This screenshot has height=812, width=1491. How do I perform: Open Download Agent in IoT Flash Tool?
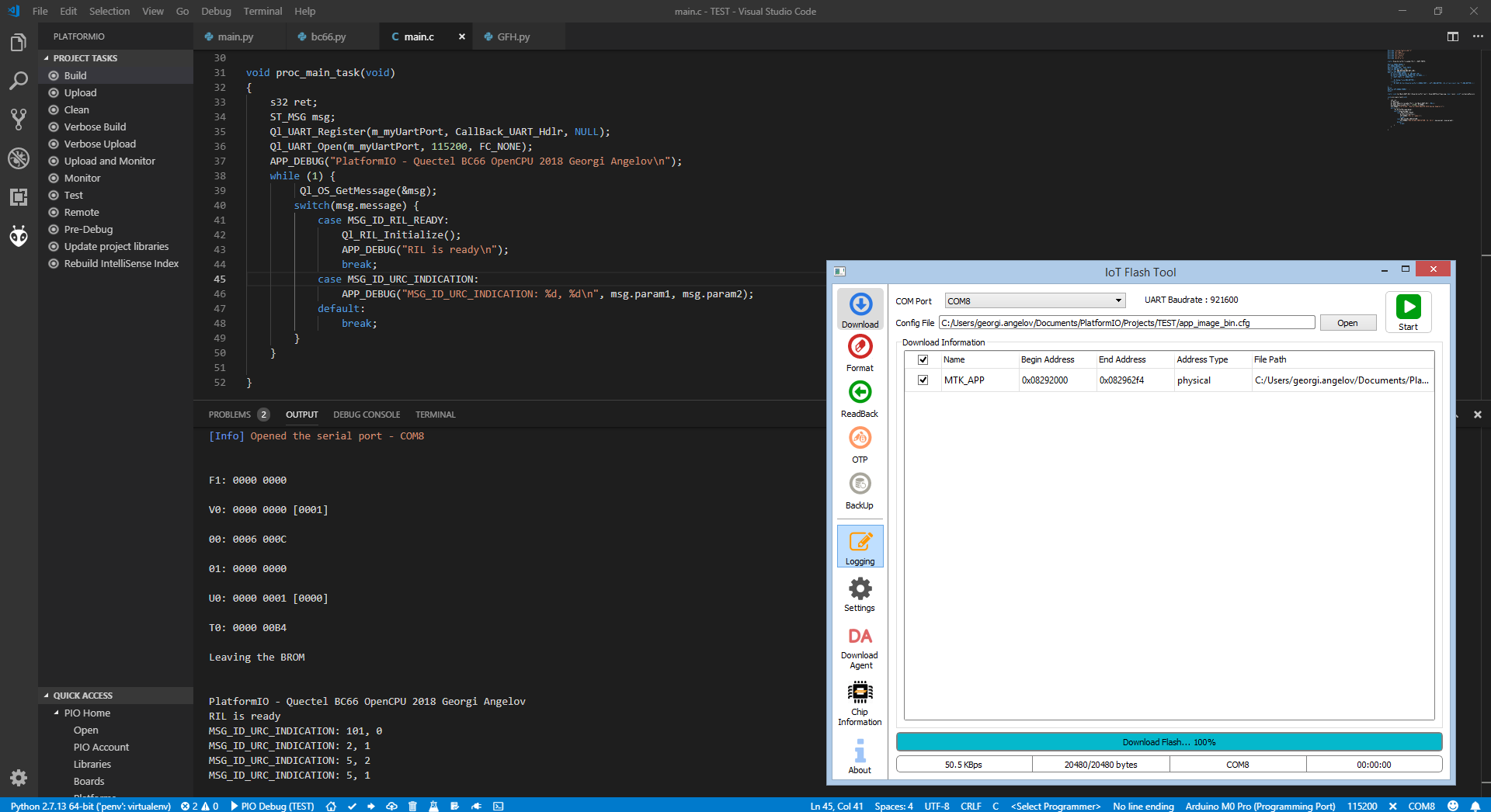(x=860, y=648)
